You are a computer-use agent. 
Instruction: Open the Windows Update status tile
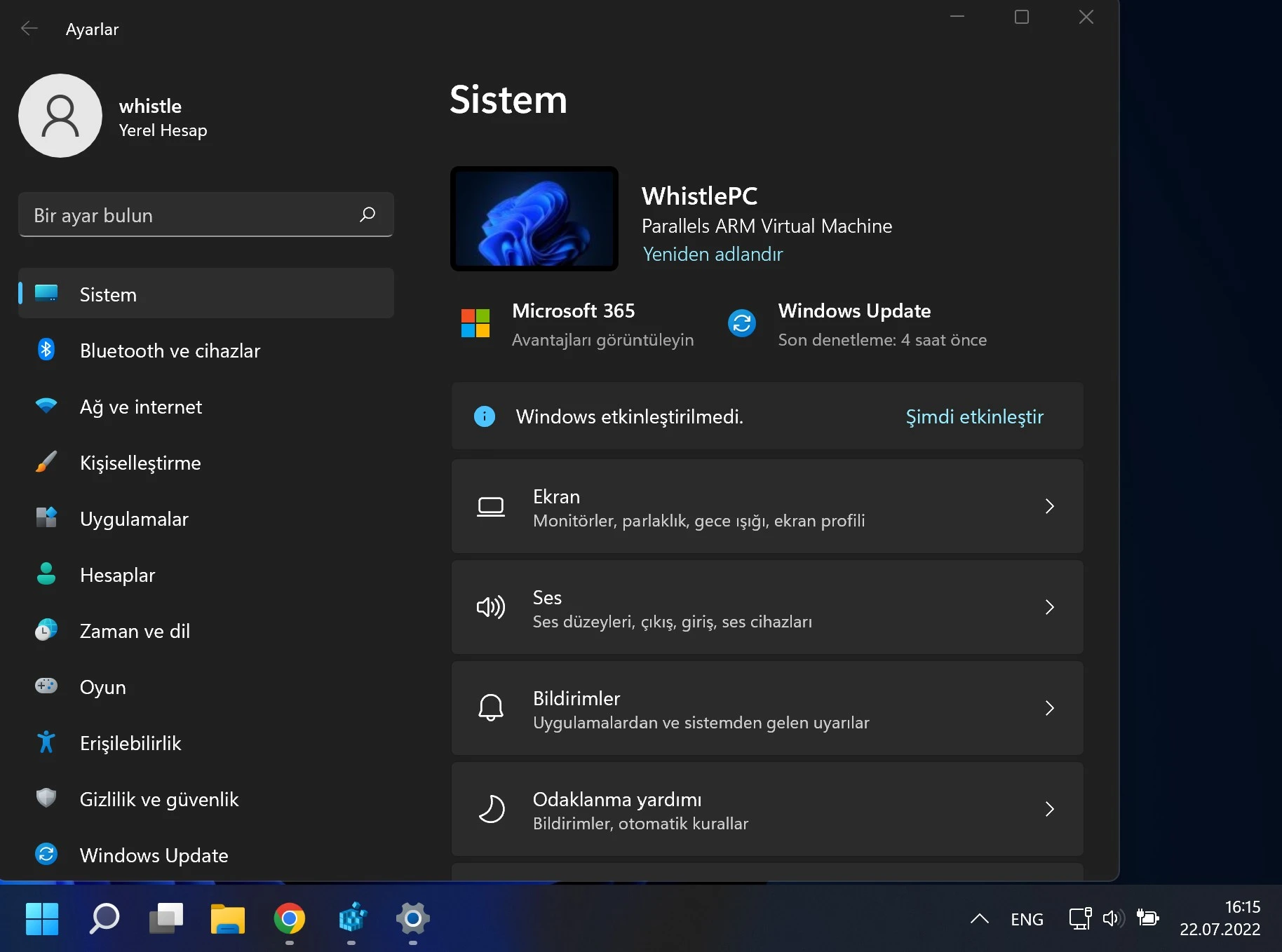pyautogui.click(x=858, y=325)
